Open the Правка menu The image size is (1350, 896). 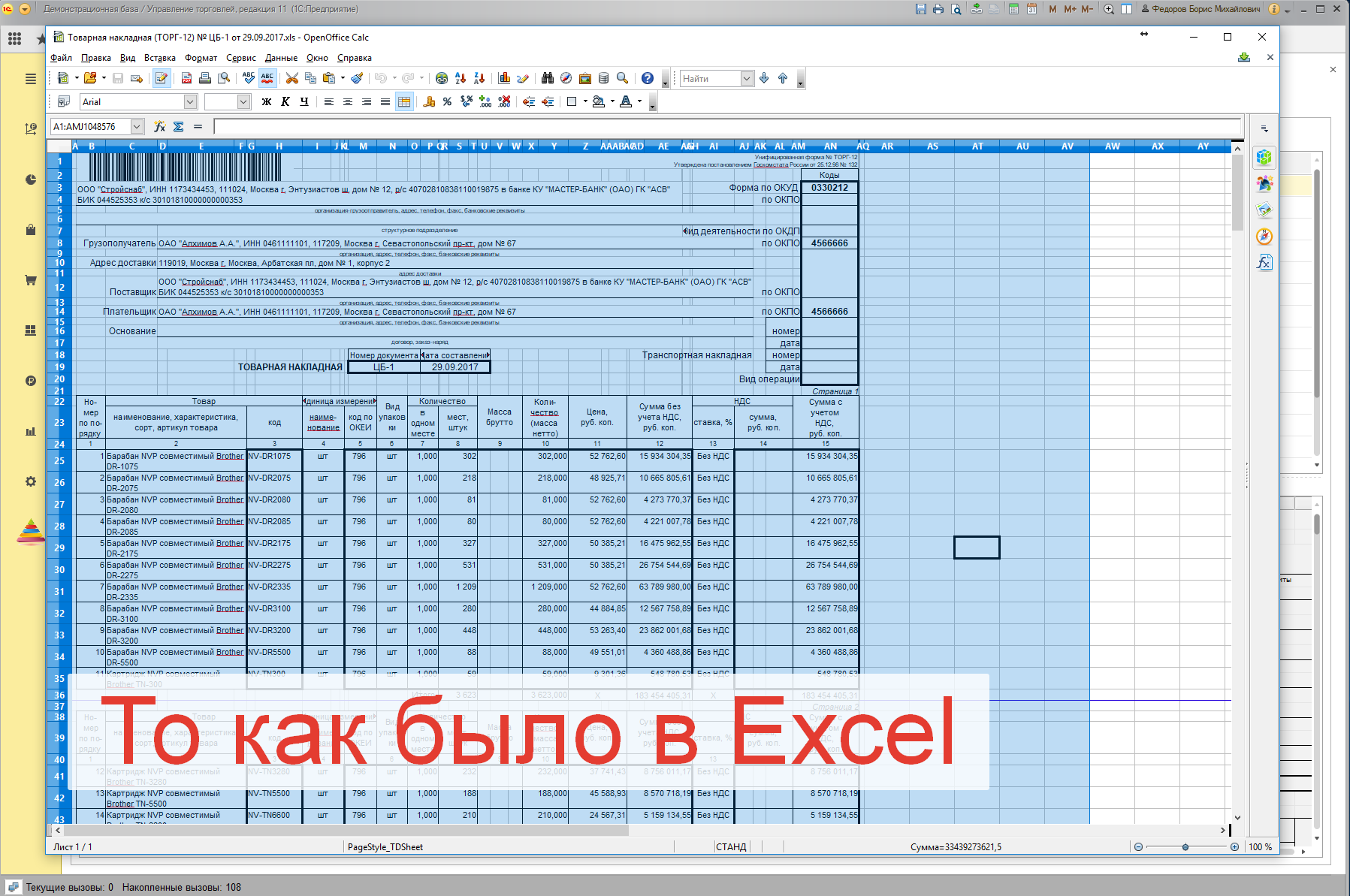(95, 58)
